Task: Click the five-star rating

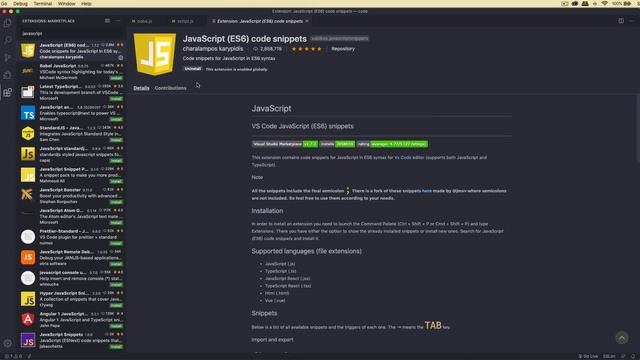Action: click(307, 49)
